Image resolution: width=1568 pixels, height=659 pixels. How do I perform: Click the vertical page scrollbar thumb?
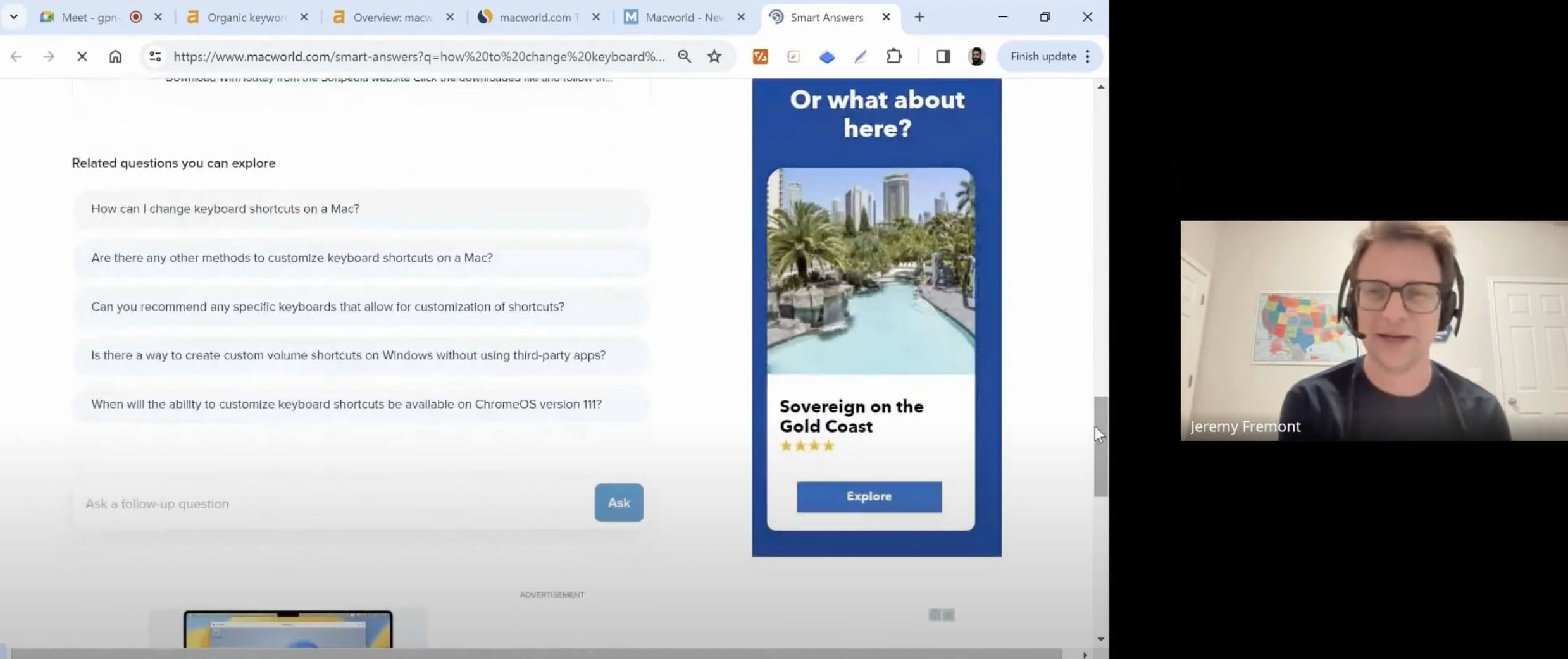click(x=1101, y=446)
